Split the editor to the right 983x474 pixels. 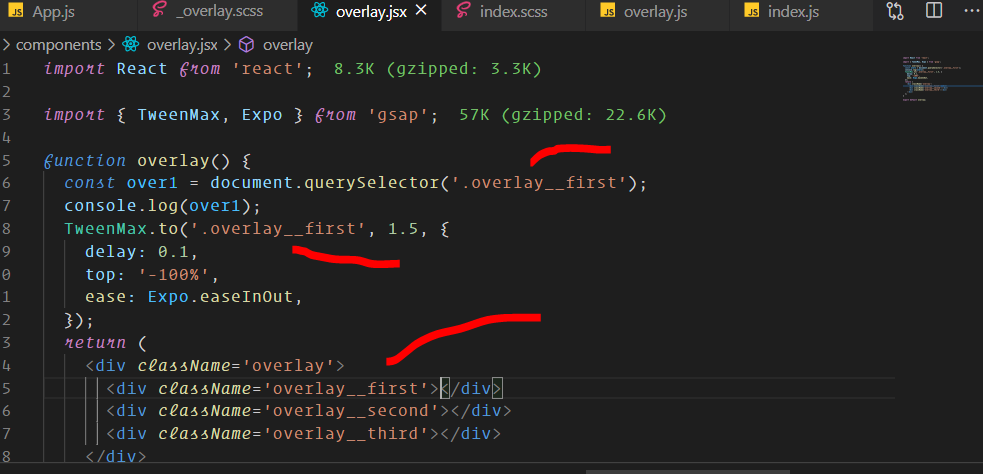coord(934,11)
